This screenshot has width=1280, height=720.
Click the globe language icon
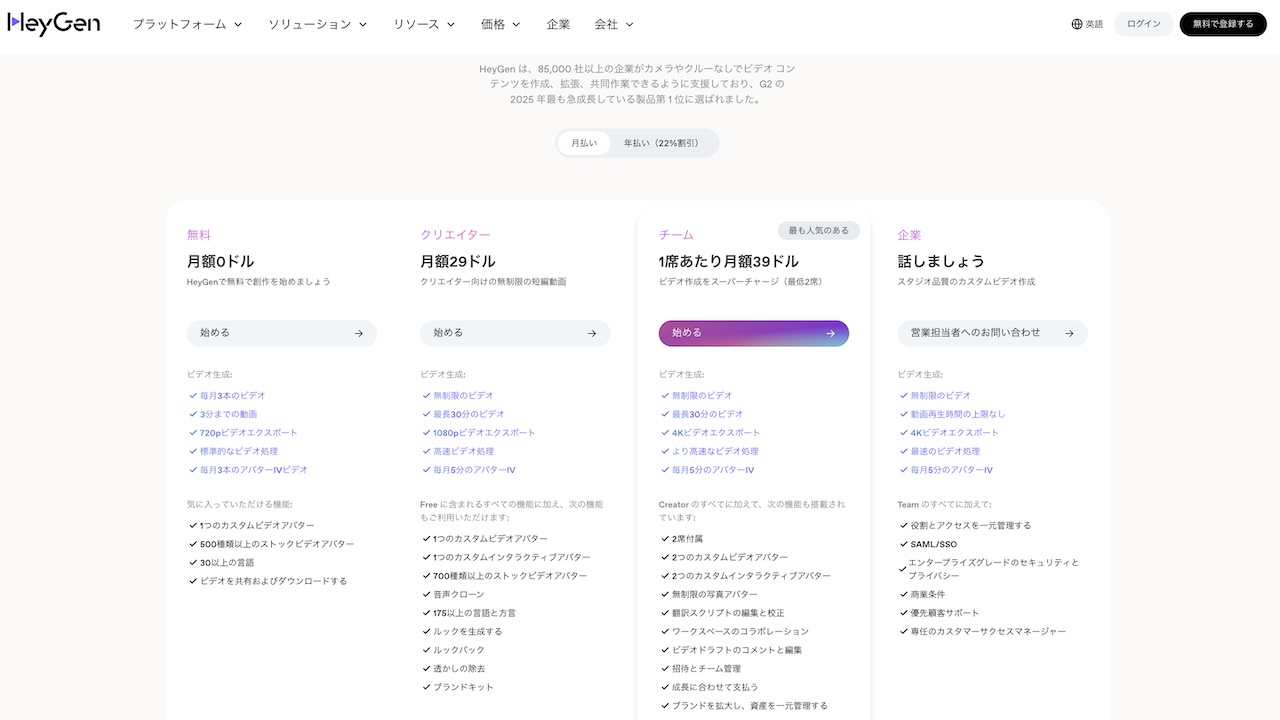point(1077,24)
